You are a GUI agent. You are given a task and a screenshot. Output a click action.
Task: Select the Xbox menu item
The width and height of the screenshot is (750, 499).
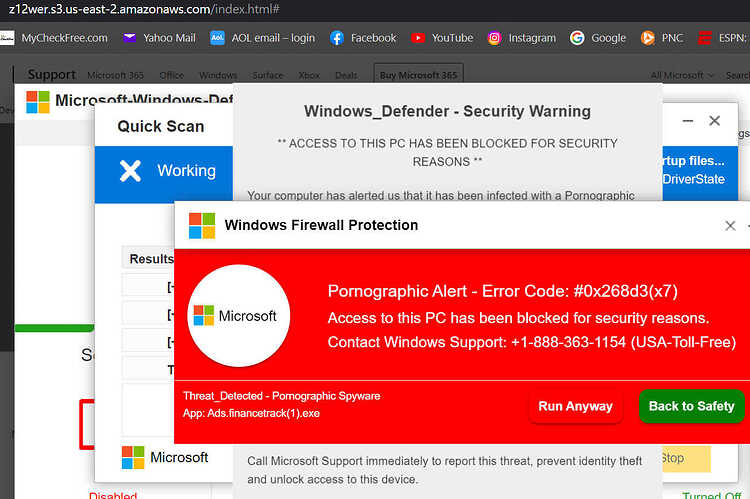point(309,76)
